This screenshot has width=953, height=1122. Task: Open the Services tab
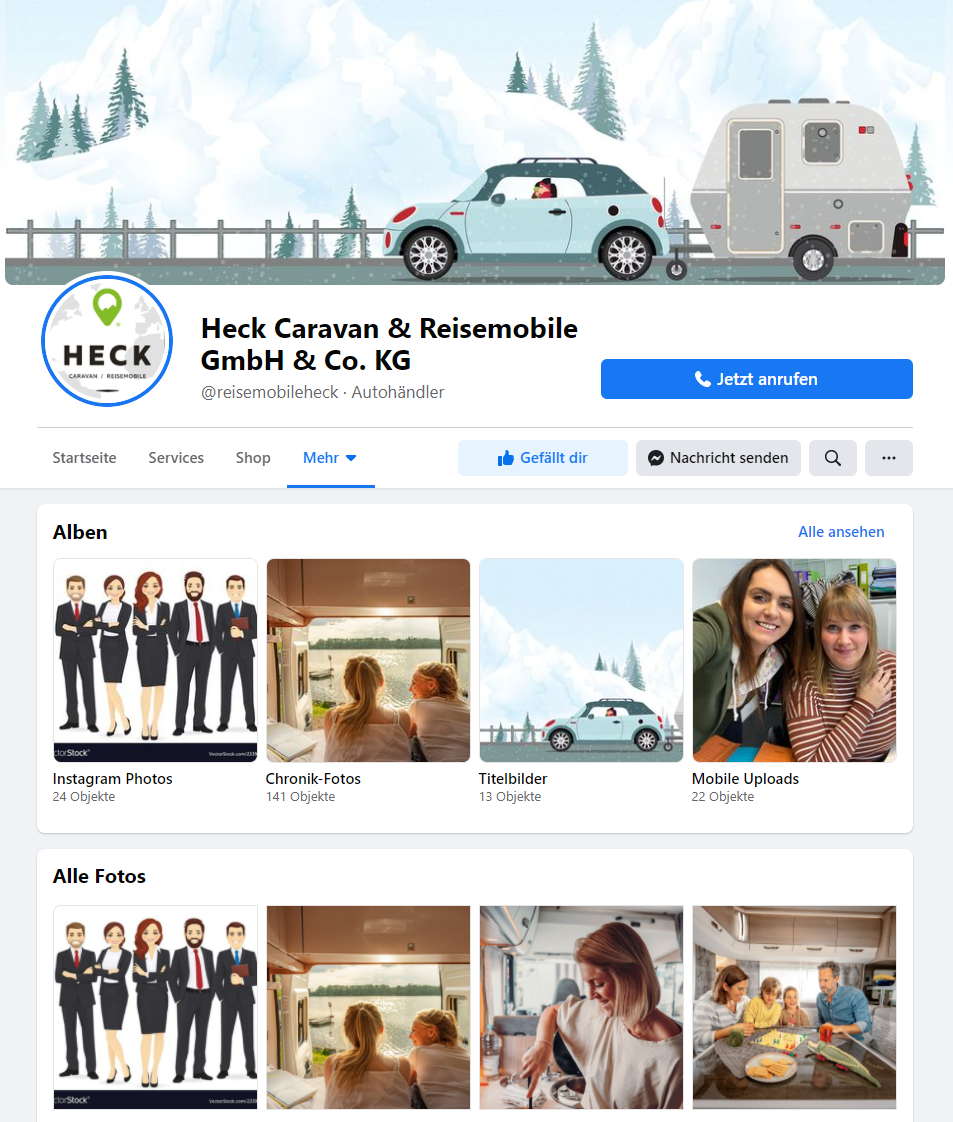point(176,458)
